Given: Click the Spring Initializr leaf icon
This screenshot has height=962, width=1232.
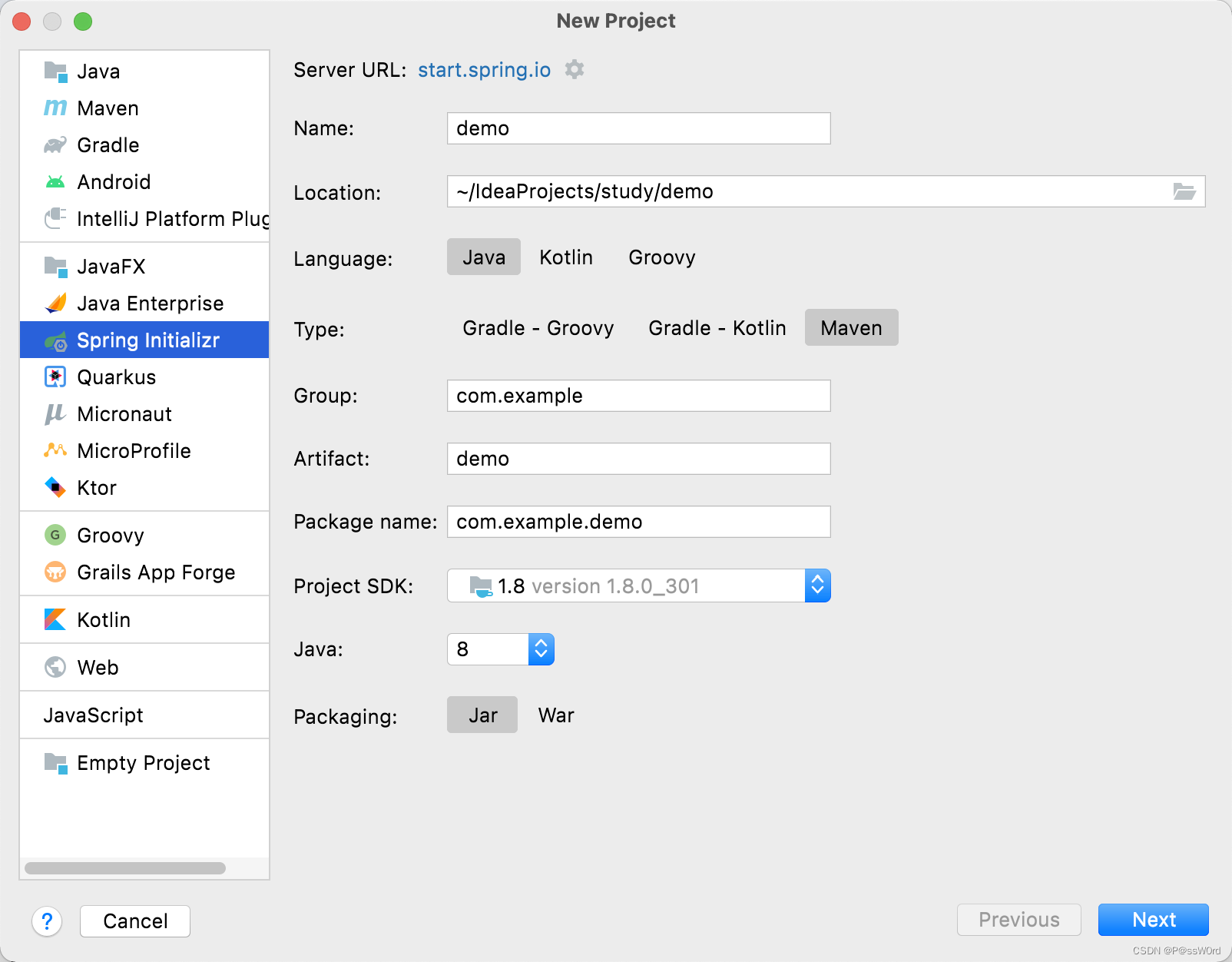Looking at the screenshot, I should coord(55,340).
